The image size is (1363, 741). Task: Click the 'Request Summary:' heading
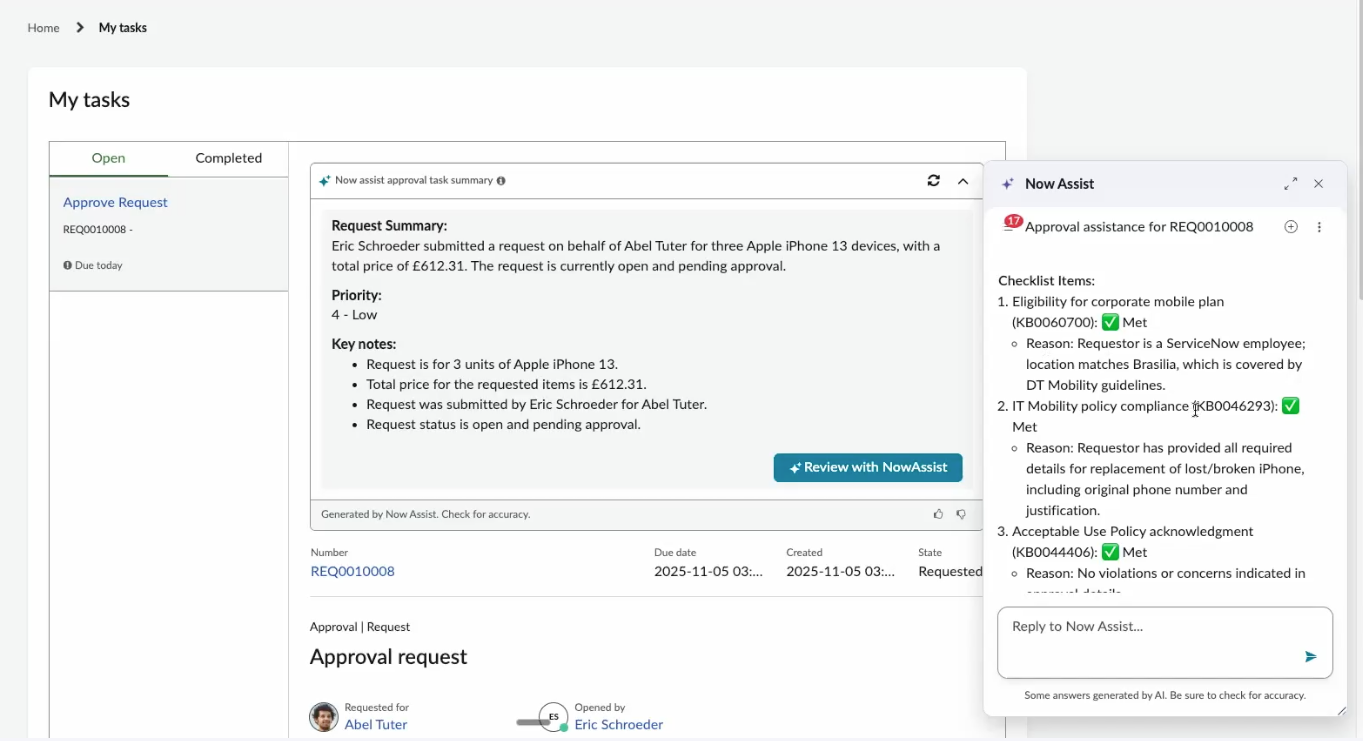coord(389,226)
